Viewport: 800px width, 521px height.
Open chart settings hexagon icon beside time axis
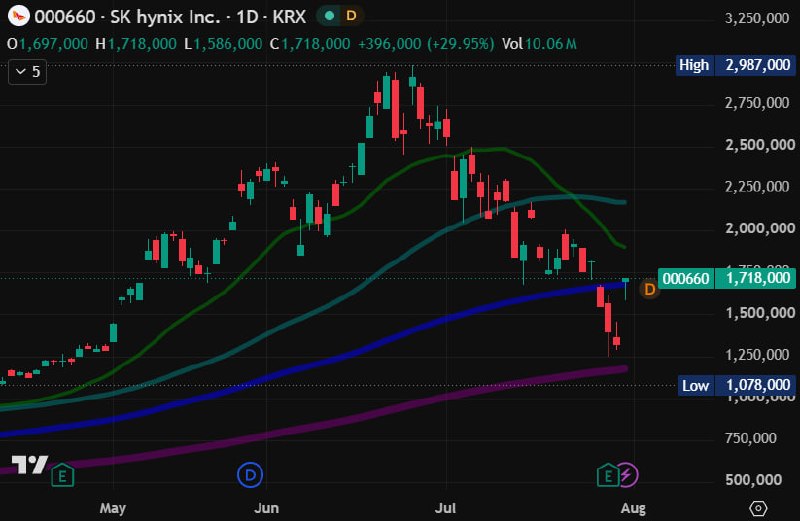758,508
